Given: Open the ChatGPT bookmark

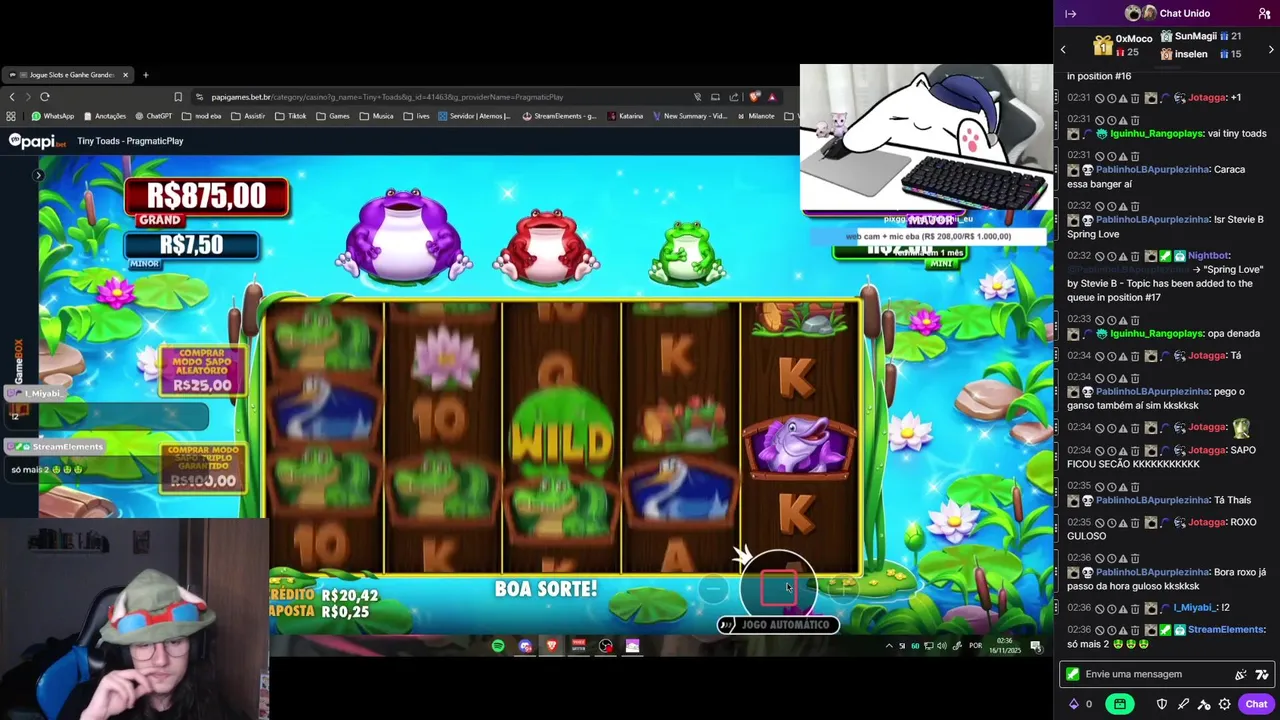Looking at the screenshot, I should click(153, 116).
